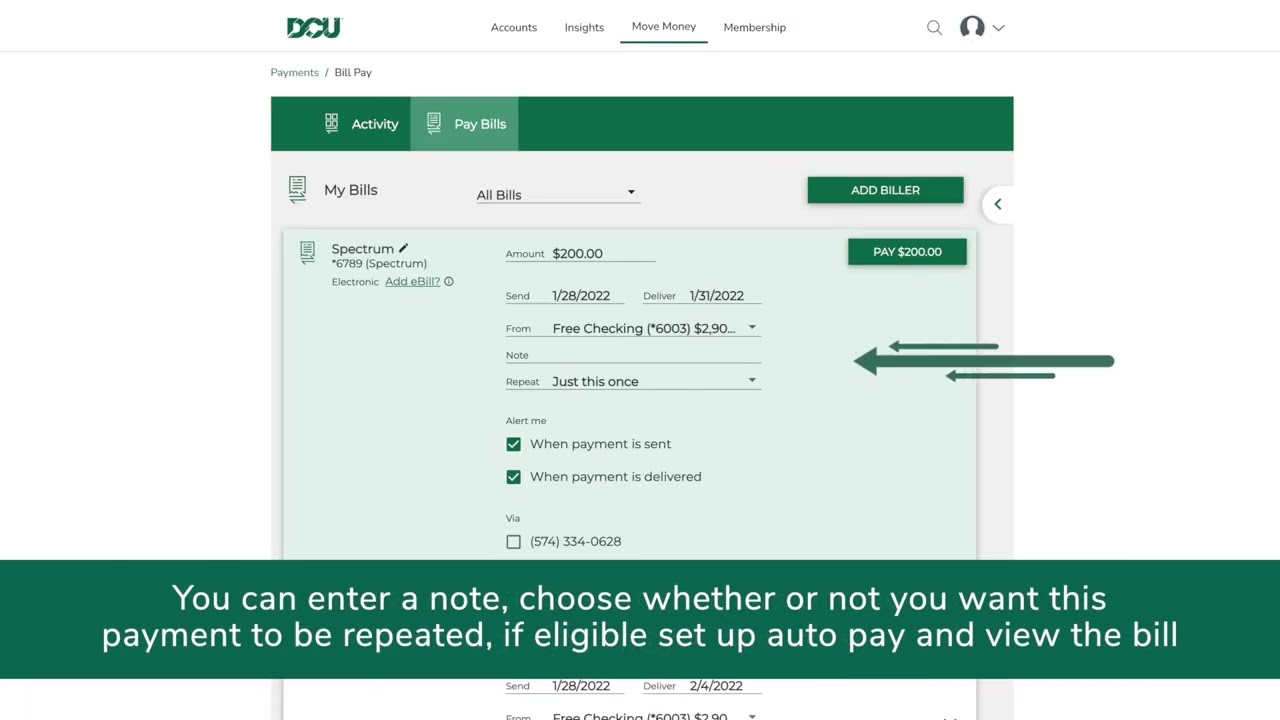Open the Insights menu
This screenshot has height=720, width=1280.
tap(584, 27)
